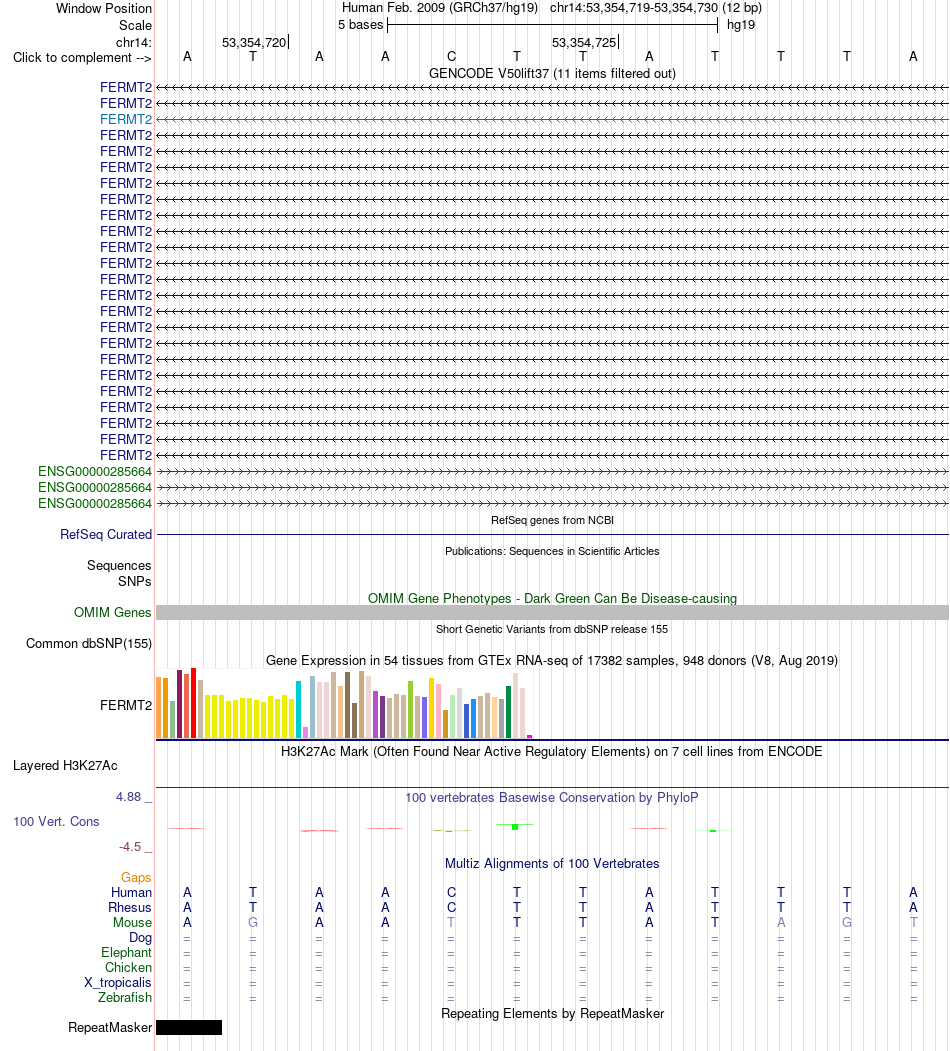Select the Chicken alignment row label
The width and height of the screenshot is (950, 1051).
(128, 967)
